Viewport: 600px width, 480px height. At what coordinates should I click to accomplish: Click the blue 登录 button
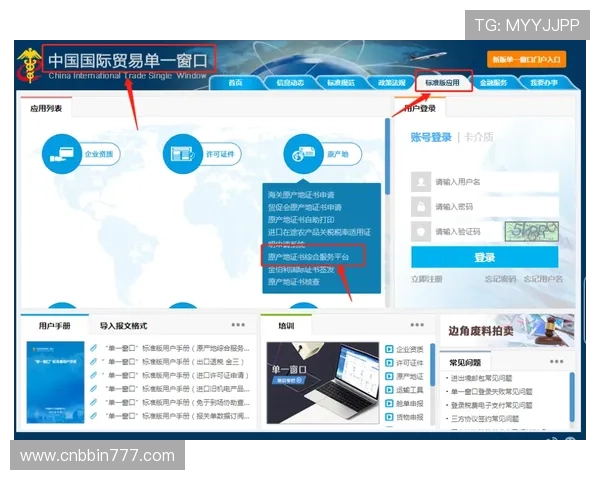484,257
